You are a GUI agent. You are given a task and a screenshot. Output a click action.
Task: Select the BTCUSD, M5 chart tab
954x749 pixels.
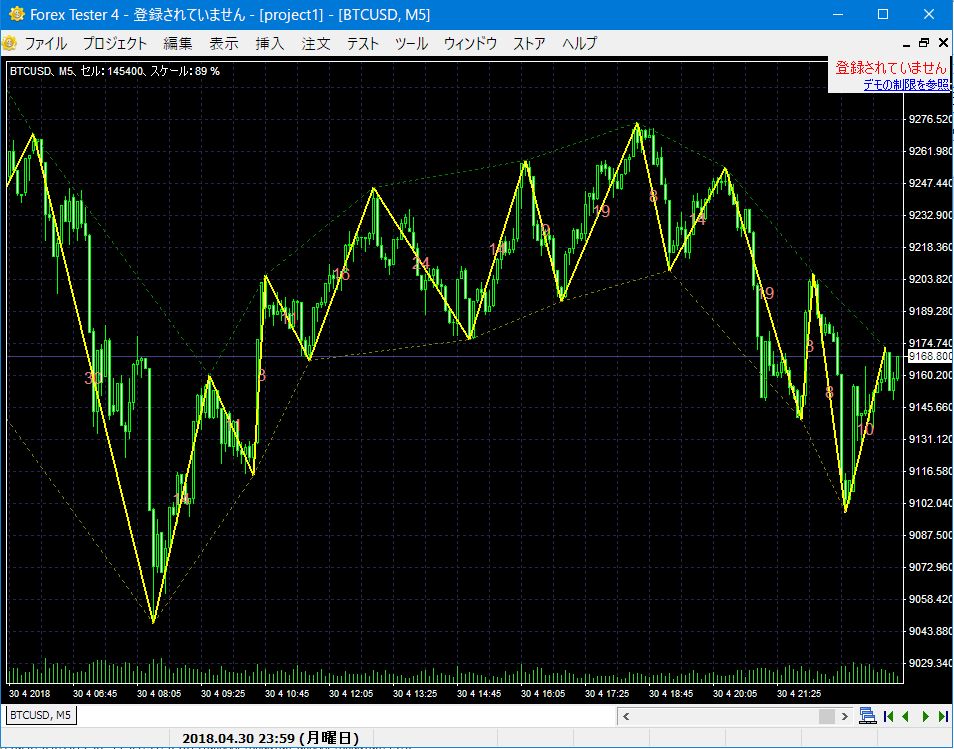tap(40, 715)
